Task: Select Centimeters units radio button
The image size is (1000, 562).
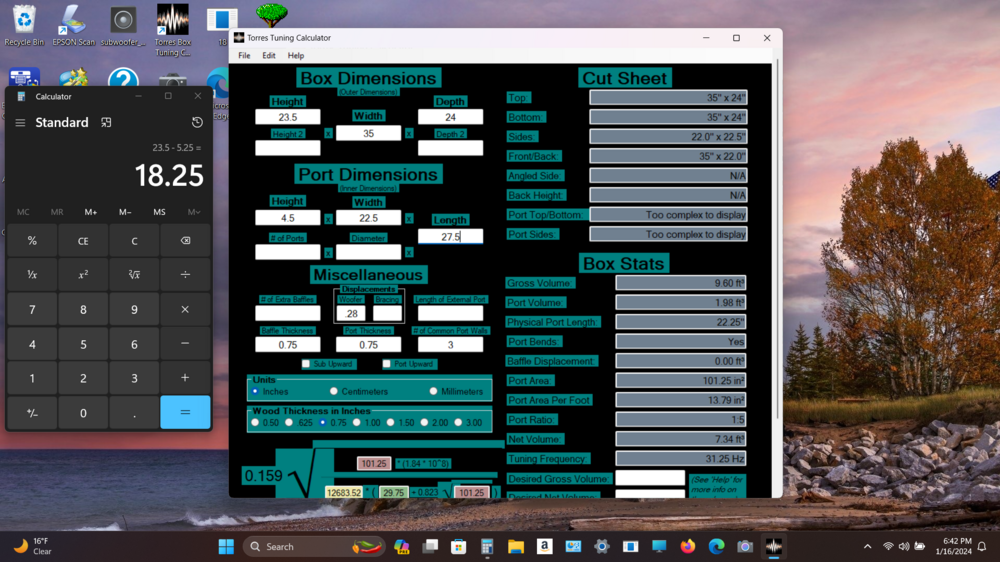Action: [x=334, y=391]
